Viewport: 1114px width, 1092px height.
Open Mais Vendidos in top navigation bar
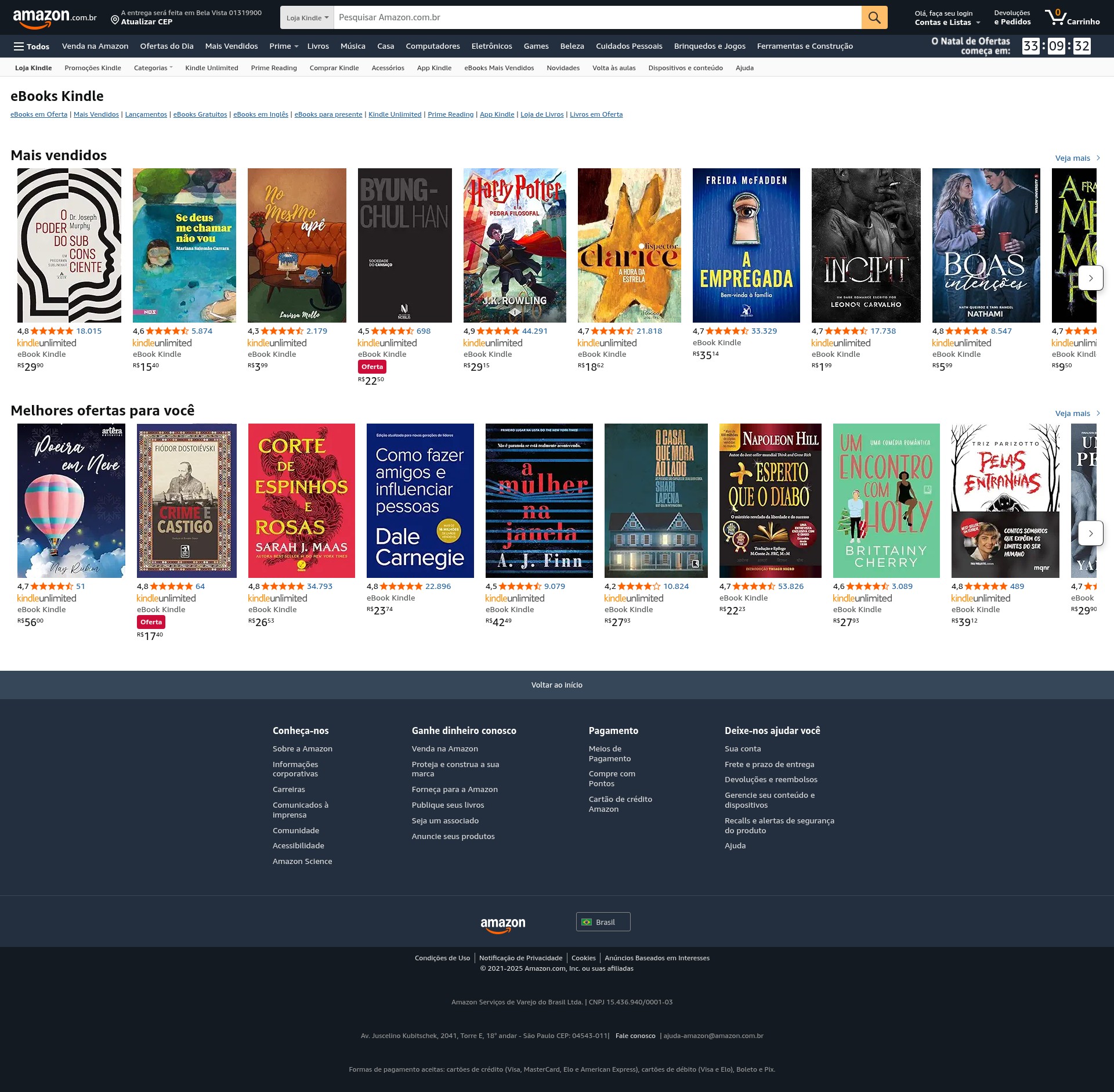pyautogui.click(x=232, y=46)
